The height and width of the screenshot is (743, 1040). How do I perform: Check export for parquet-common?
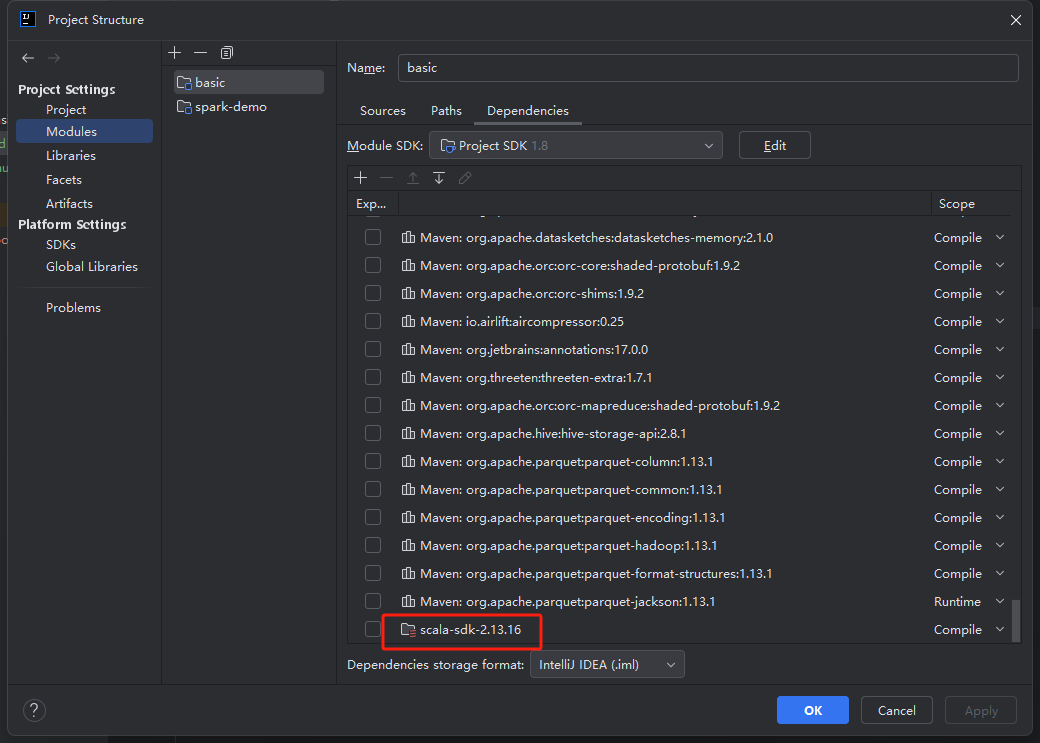coord(373,489)
